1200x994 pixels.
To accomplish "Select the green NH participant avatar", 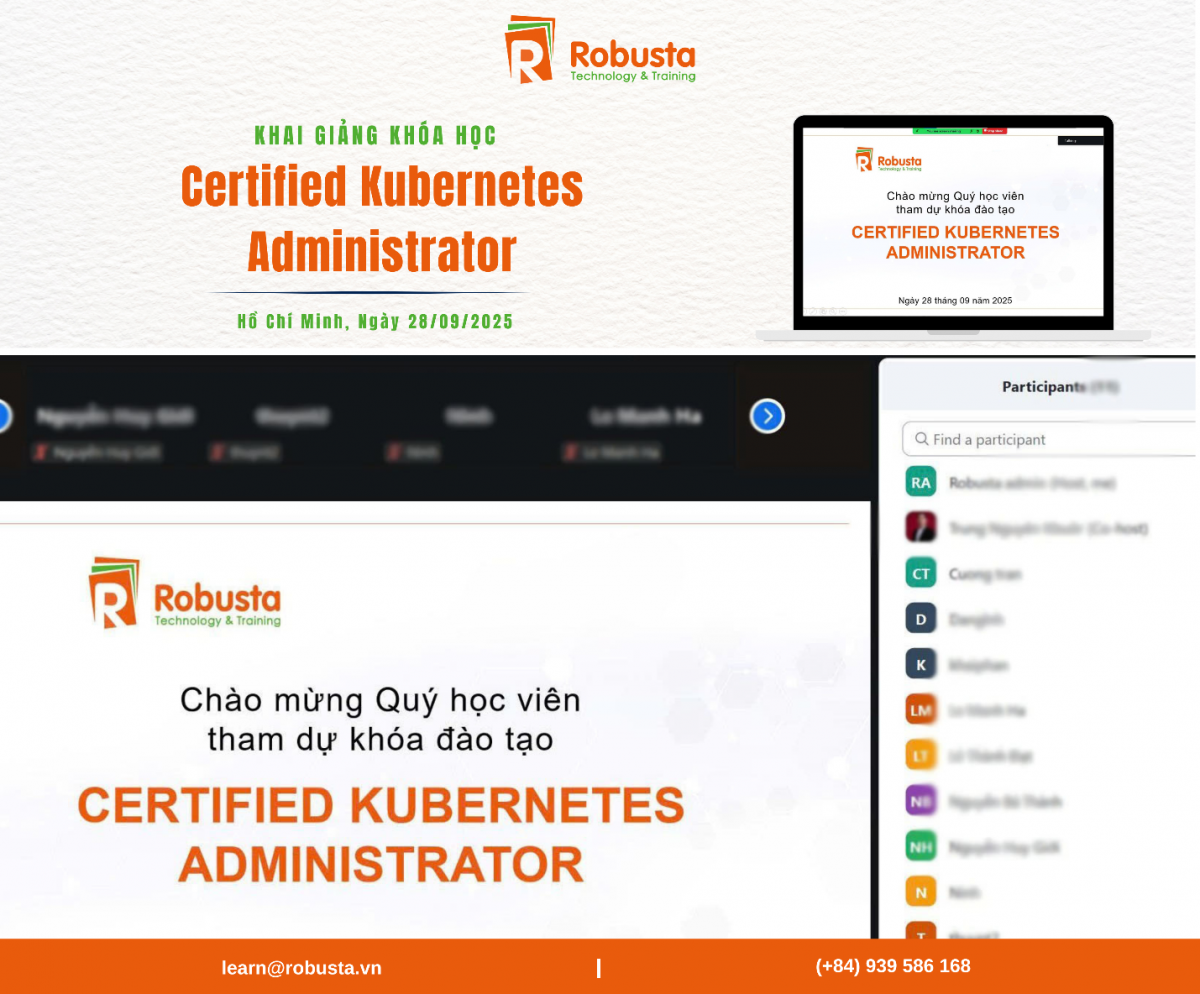I will click(x=920, y=847).
